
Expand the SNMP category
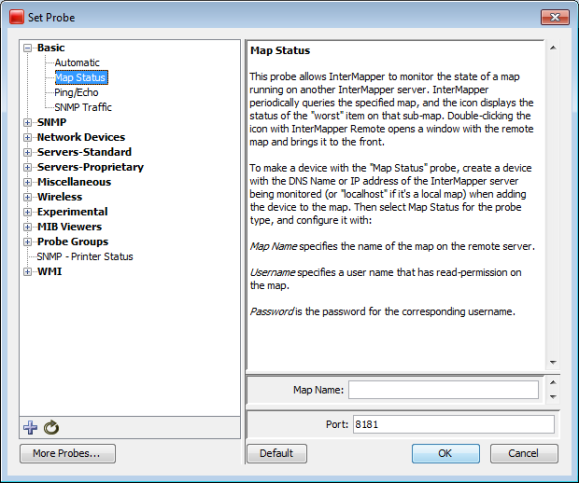[27, 123]
